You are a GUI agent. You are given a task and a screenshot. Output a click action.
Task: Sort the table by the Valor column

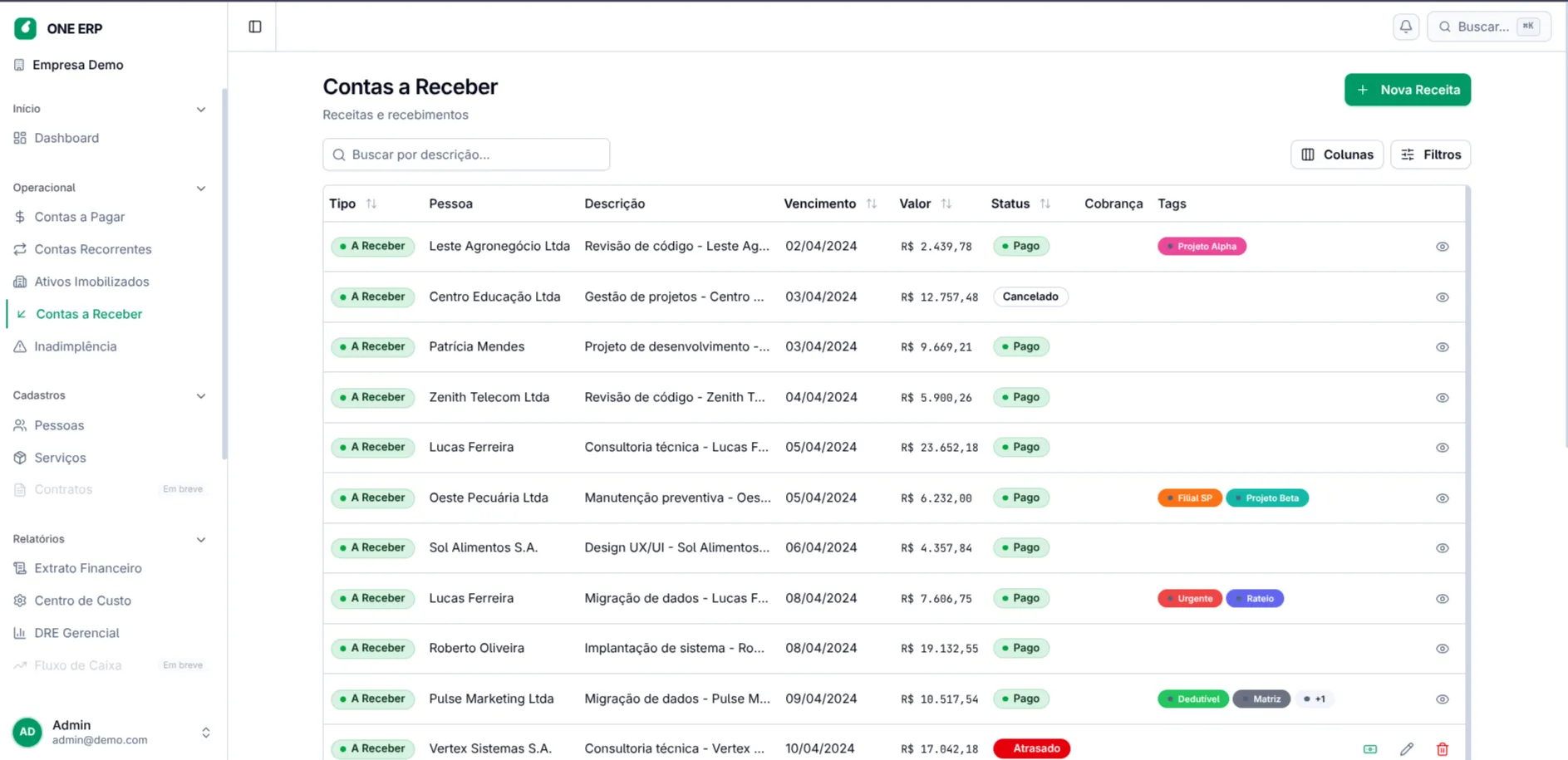coord(946,203)
